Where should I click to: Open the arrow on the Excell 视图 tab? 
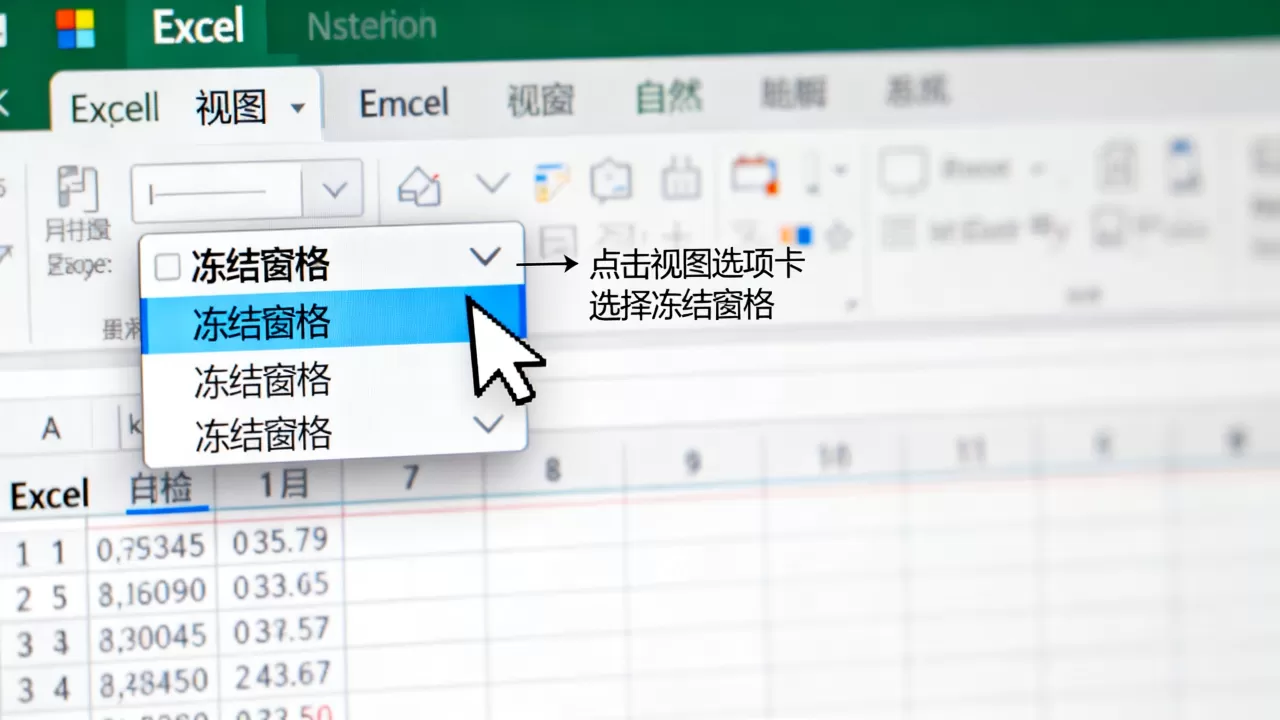297,107
